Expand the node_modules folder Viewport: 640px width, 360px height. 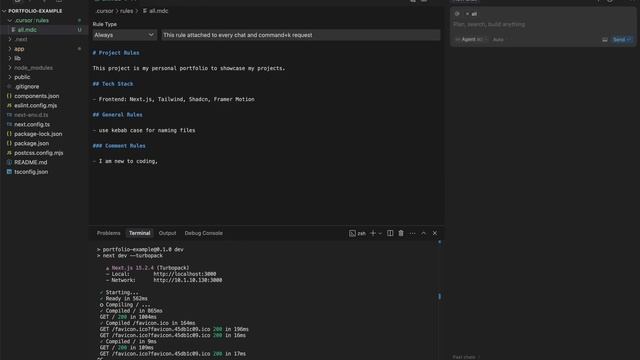tap(10, 68)
